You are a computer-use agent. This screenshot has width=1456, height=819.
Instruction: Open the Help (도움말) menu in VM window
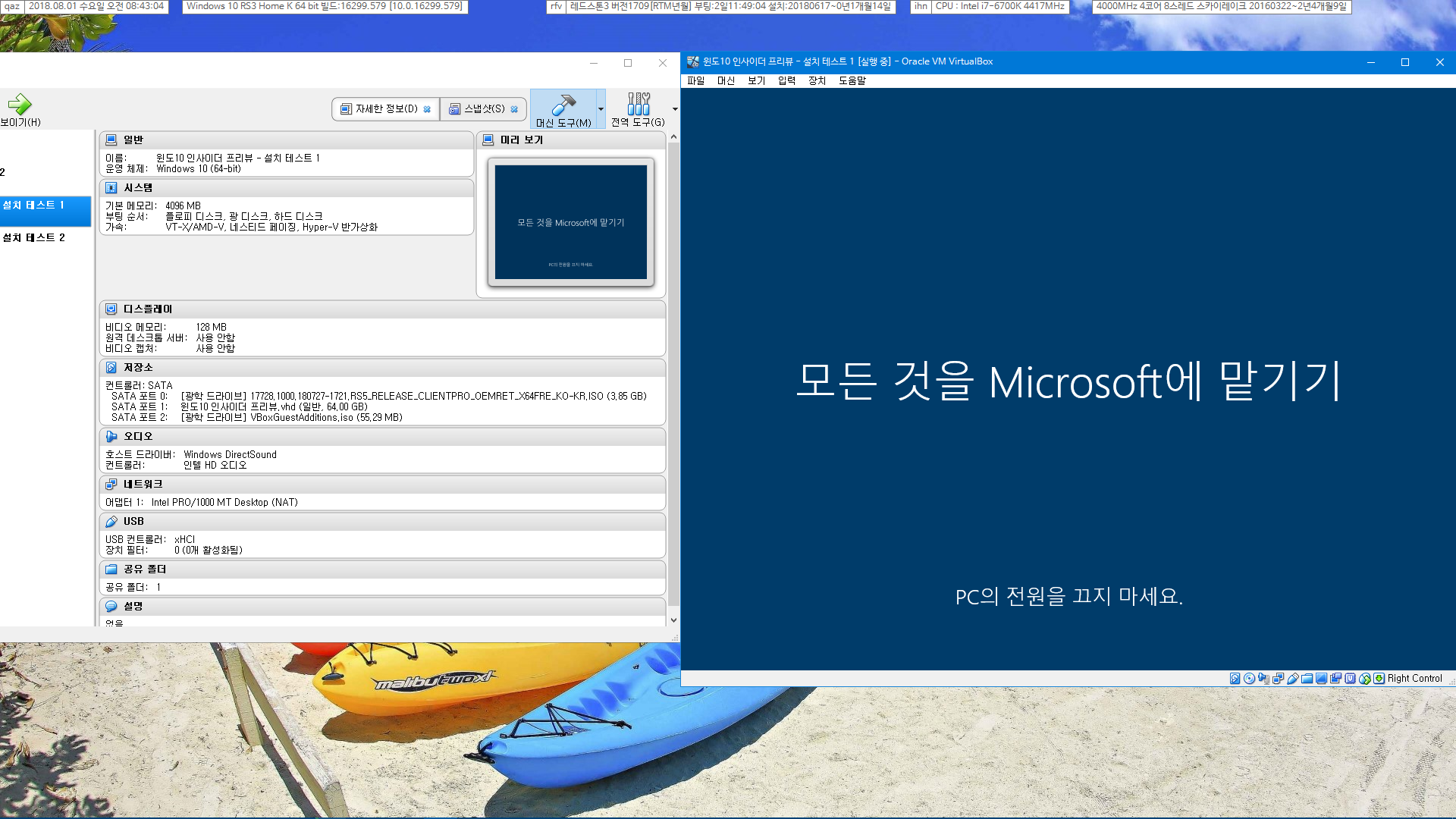pyautogui.click(x=852, y=80)
